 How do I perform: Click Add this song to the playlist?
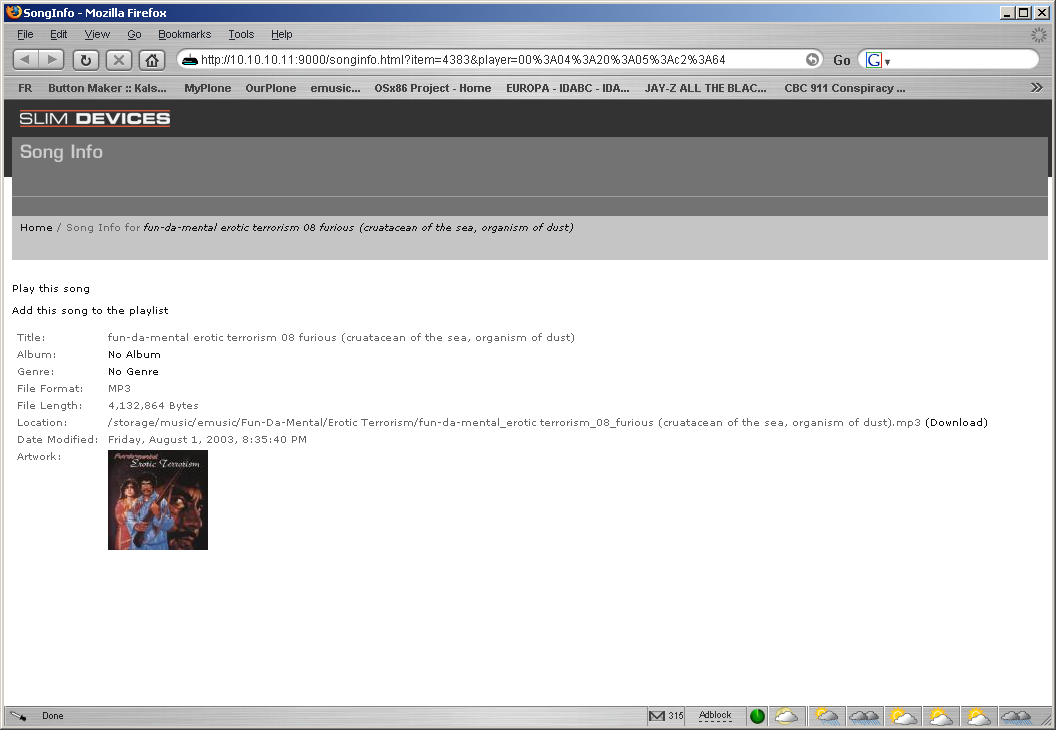(x=90, y=311)
